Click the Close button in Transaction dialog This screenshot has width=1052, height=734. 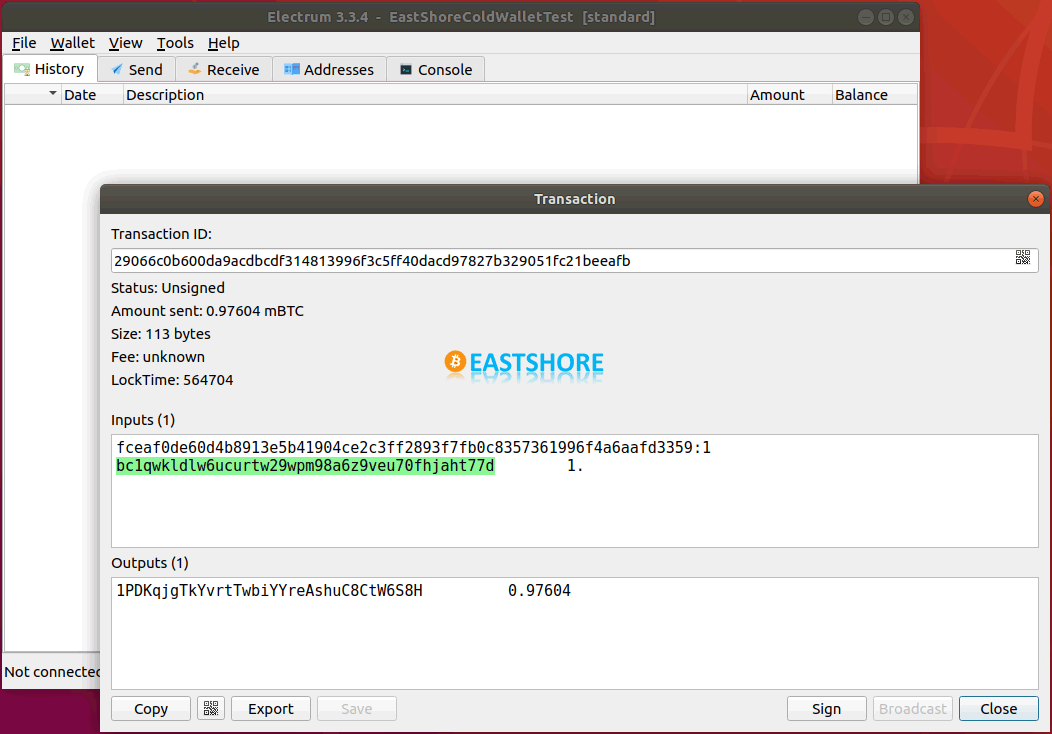pos(998,709)
